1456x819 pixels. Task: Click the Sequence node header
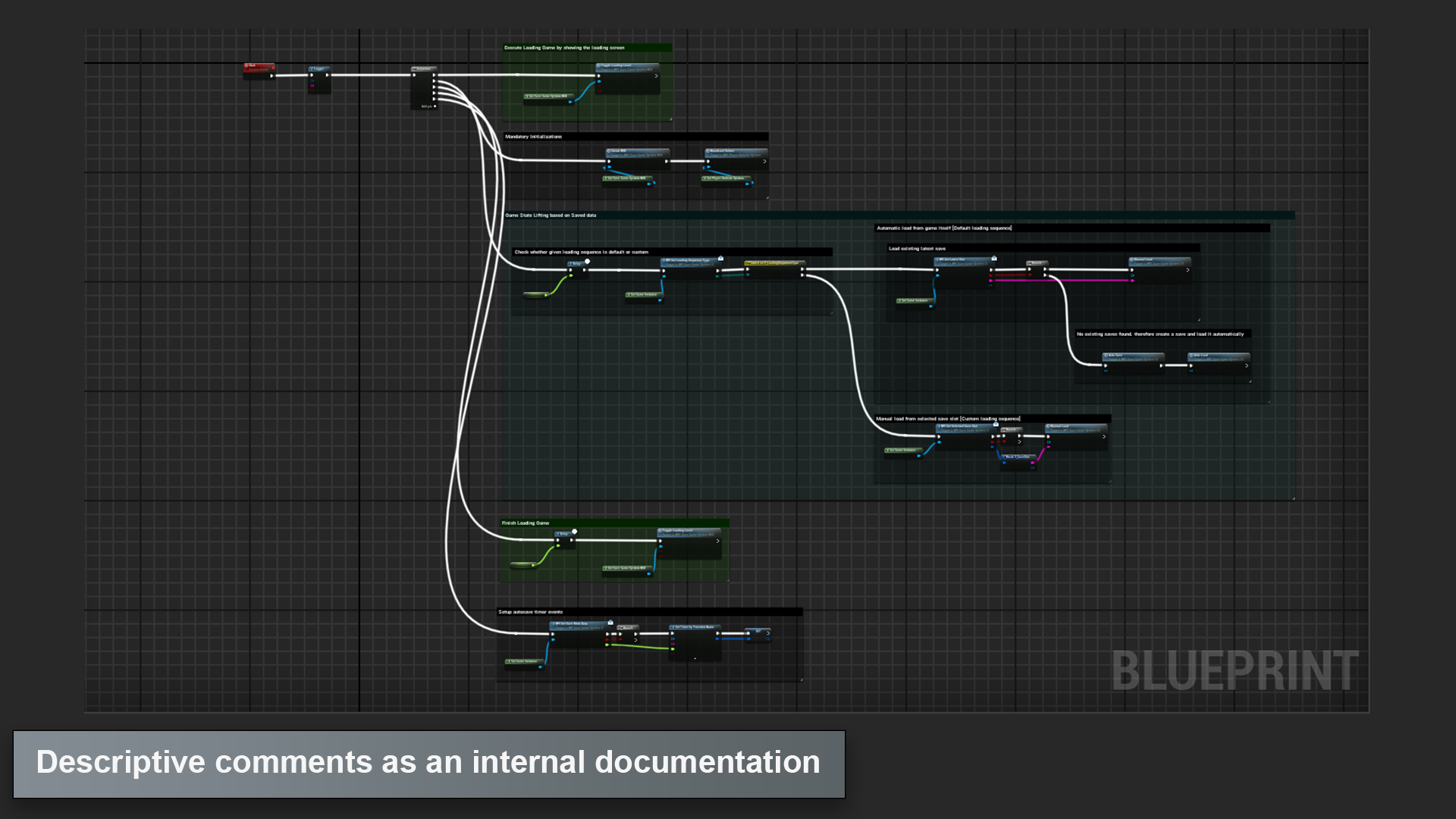pos(423,69)
